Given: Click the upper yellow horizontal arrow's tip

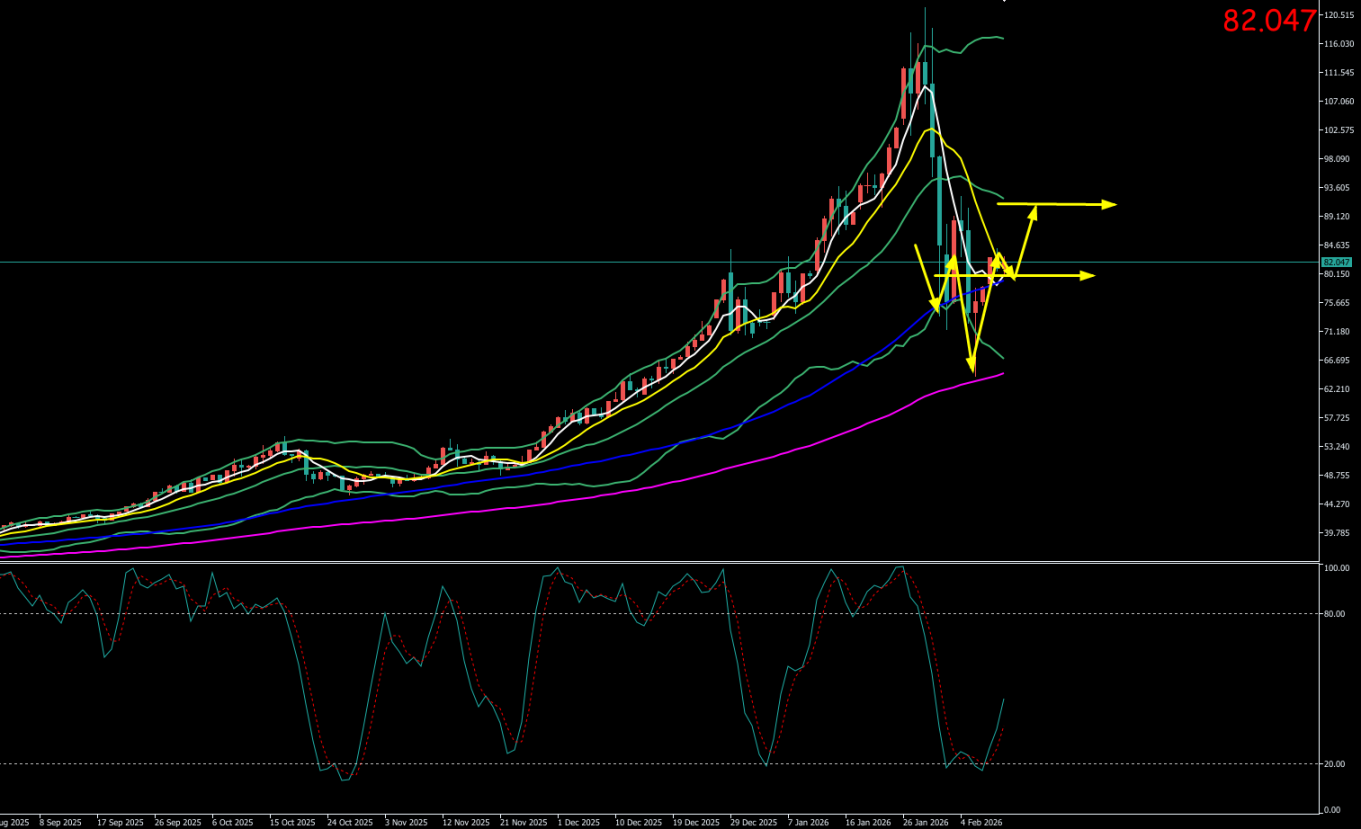Looking at the screenshot, I should [1112, 204].
